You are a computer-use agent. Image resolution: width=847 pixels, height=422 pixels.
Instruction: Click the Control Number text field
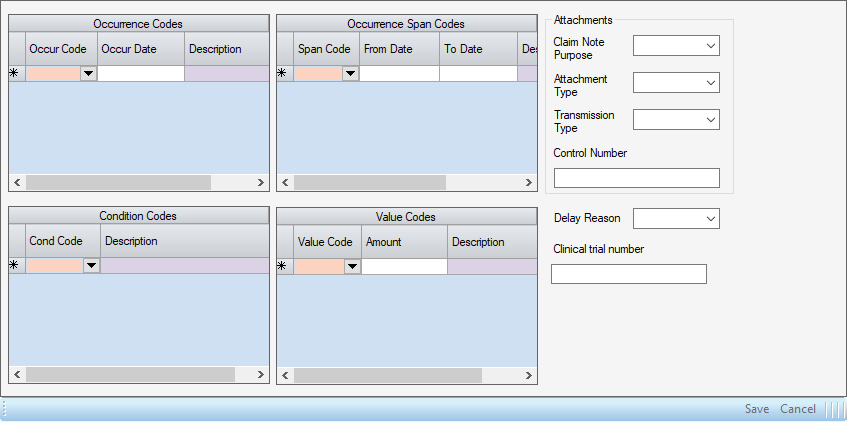pos(636,178)
